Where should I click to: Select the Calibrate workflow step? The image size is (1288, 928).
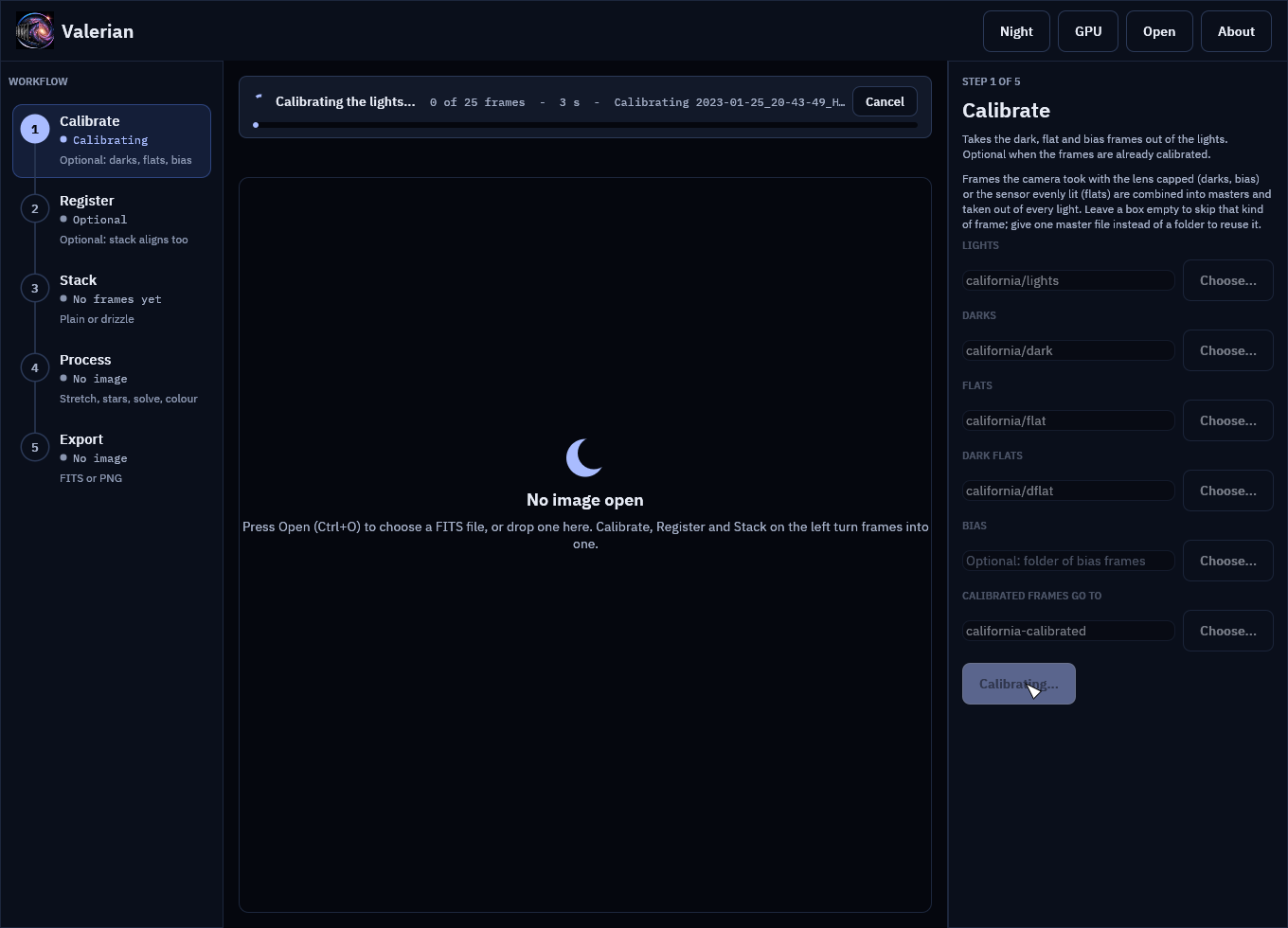[112, 141]
